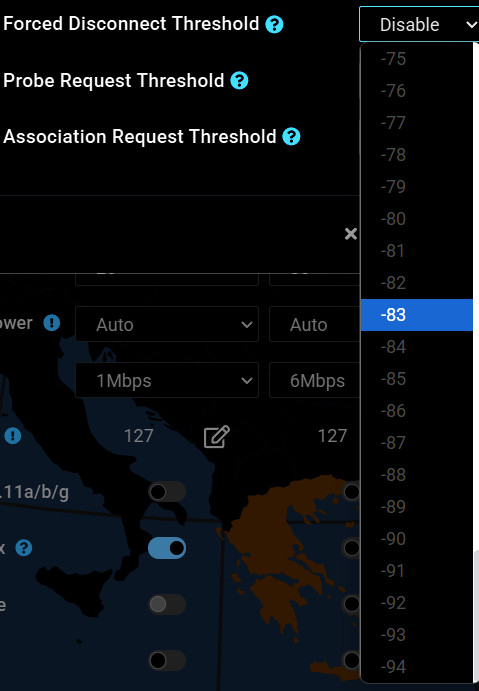Viewport: 479px width, 691px height.
Task: Open the Disable threshold dropdown
Action: tap(419, 24)
